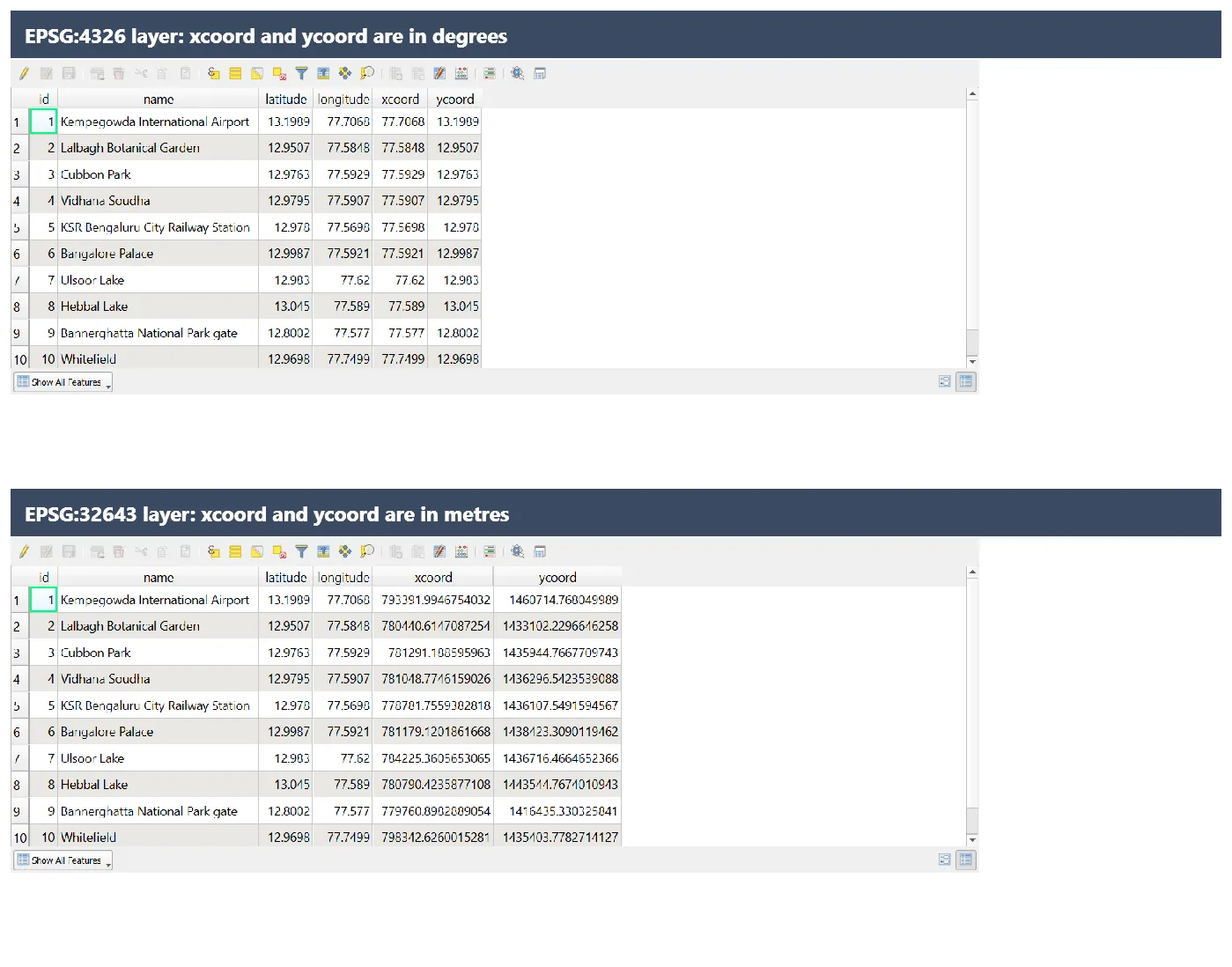Viewport: 1232px width, 967px height.
Task: Click scroll-up arrow of metres table scrollbar
Action: (x=972, y=572)
